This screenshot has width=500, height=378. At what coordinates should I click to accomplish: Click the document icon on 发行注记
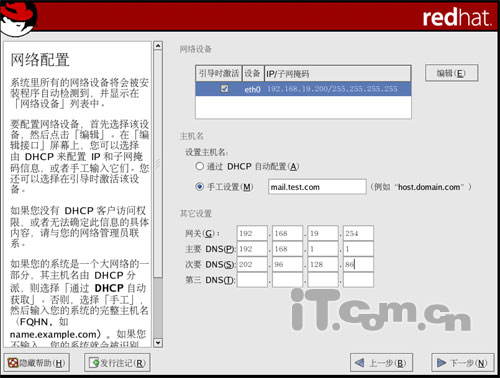point(94,363)
